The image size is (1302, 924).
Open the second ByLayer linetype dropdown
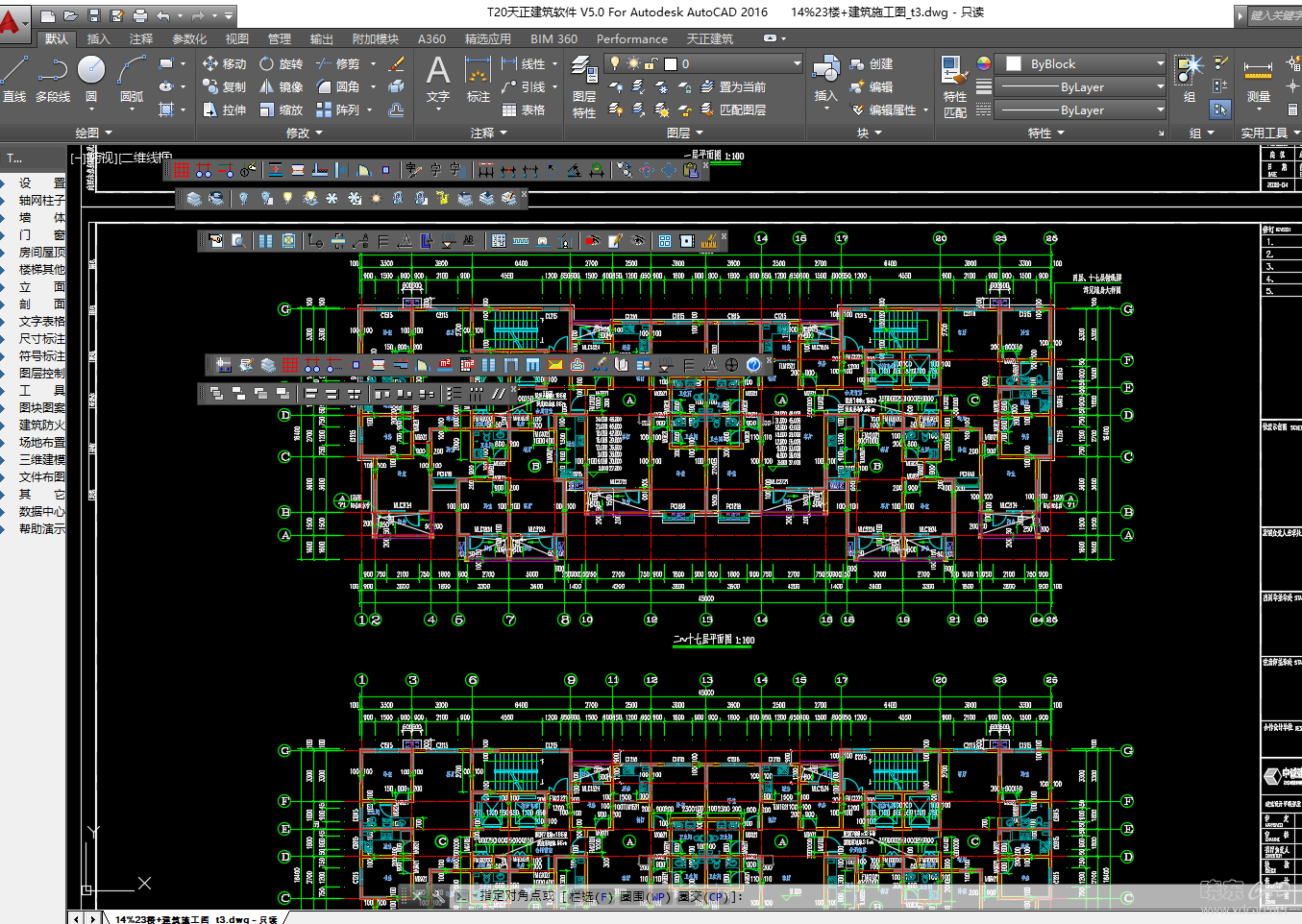coord(1081,109)
